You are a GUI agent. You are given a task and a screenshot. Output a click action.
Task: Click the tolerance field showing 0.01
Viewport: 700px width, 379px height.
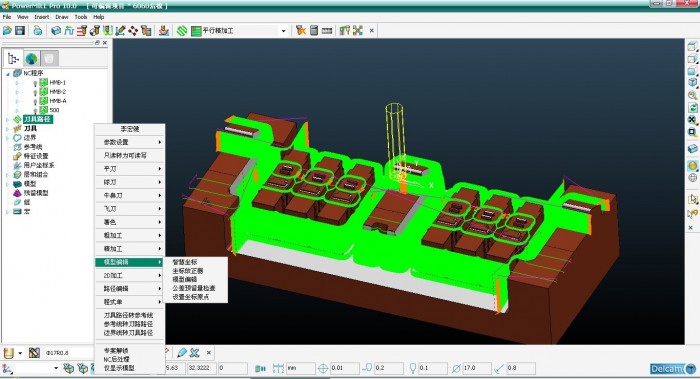(x=344, y=368)
